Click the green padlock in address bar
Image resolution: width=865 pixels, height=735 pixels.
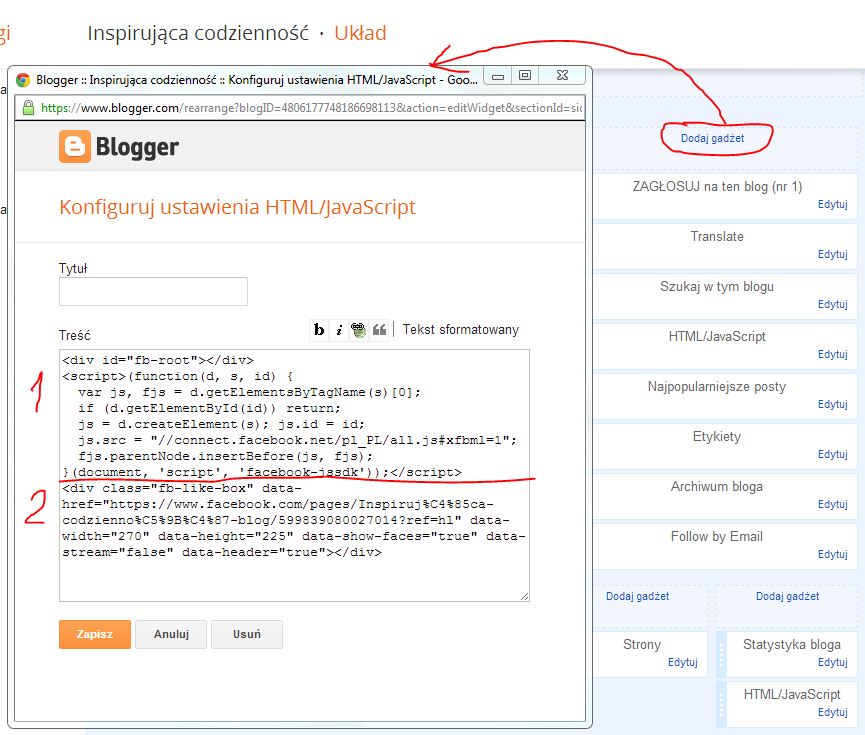pyautogui.click(x=28, y=108)
